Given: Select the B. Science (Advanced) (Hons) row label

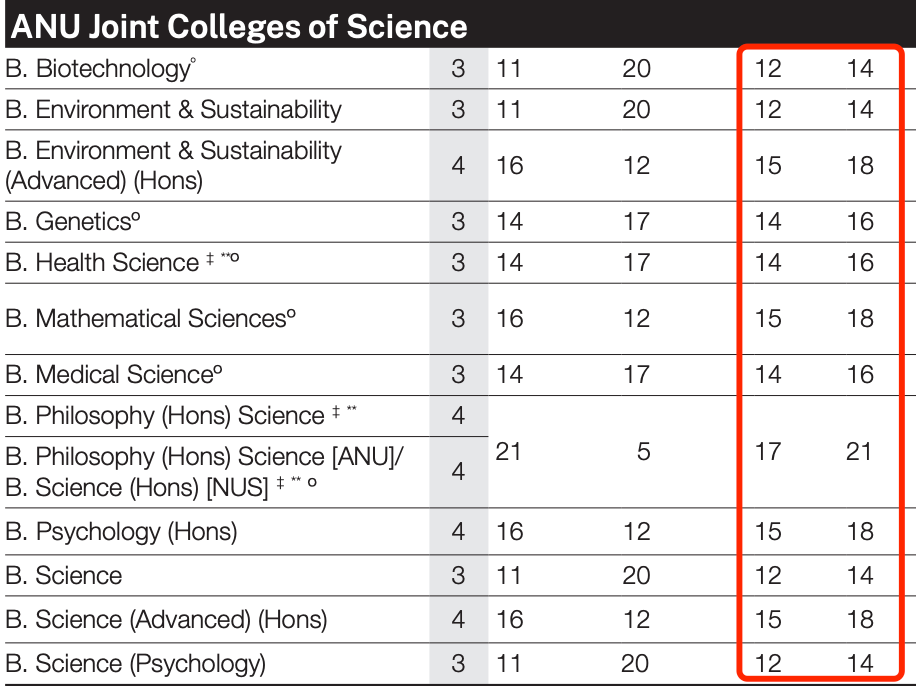Looking at the screenshot, I should [x=166, y=619].
